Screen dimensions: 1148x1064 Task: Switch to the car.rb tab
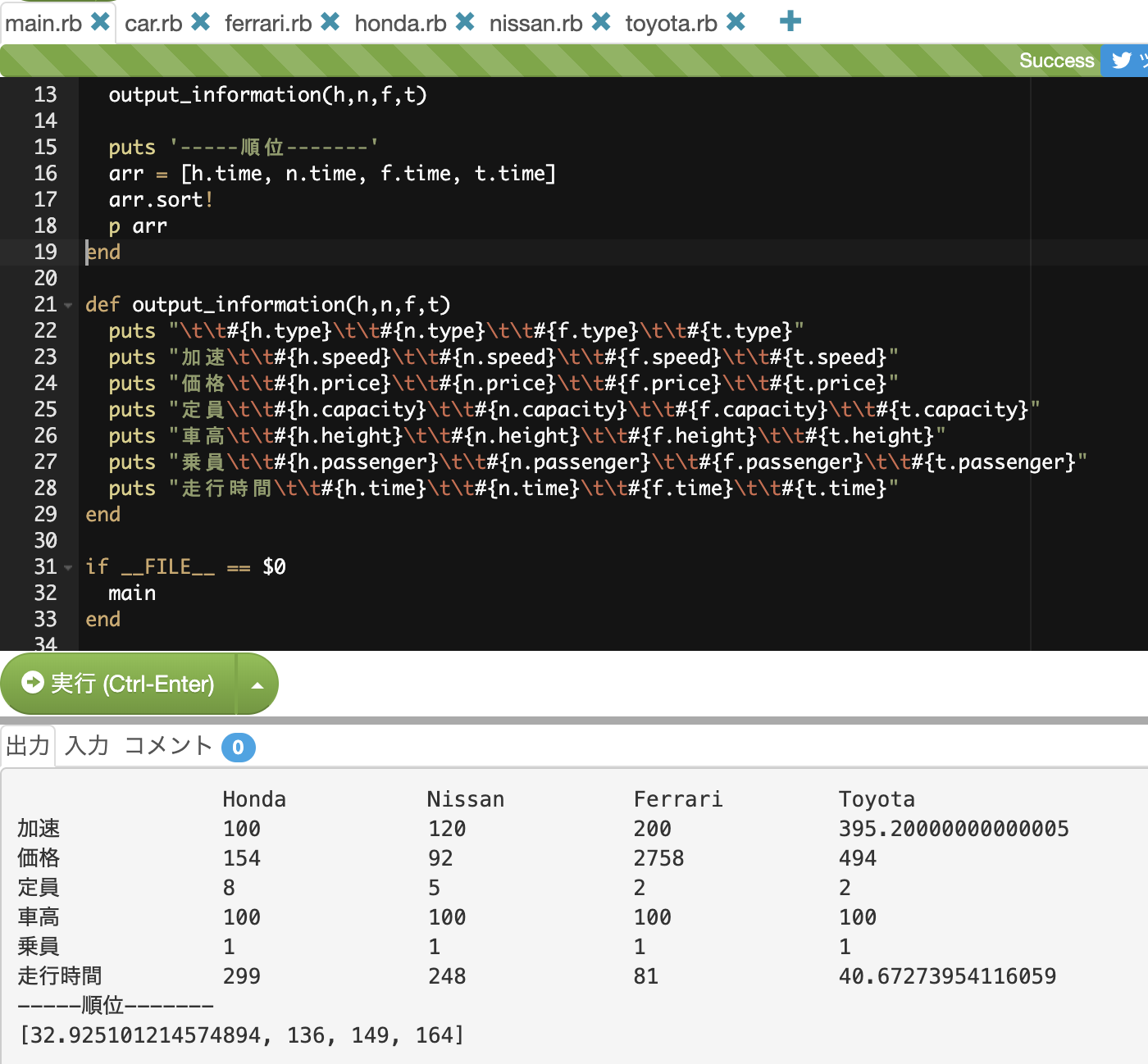click(x=153, y=23)
